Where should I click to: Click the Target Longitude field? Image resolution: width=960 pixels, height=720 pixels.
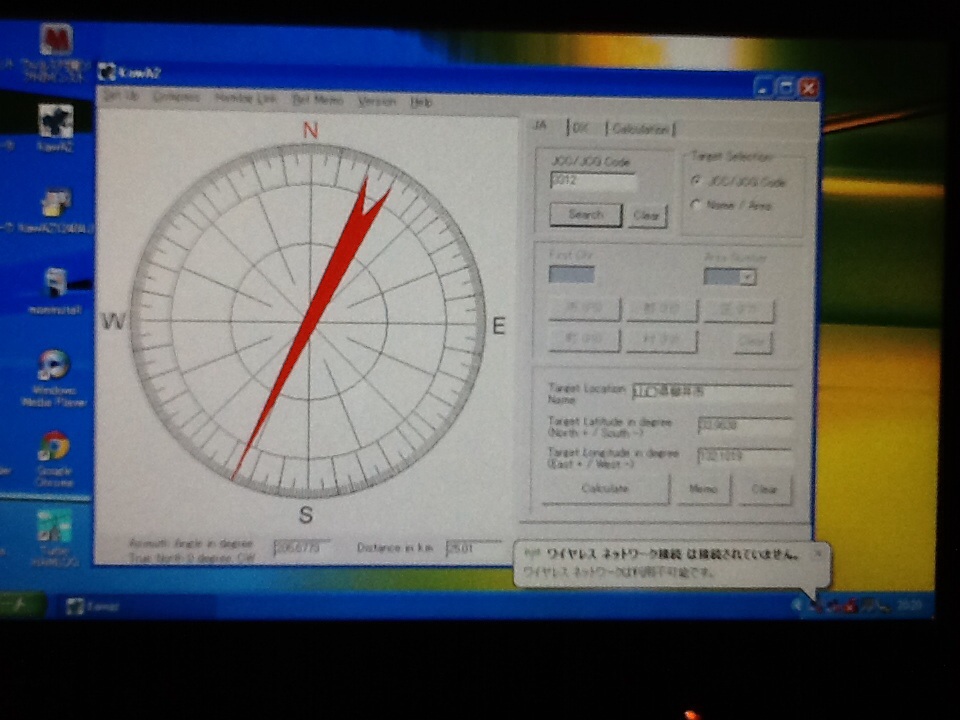click(744, 456)
